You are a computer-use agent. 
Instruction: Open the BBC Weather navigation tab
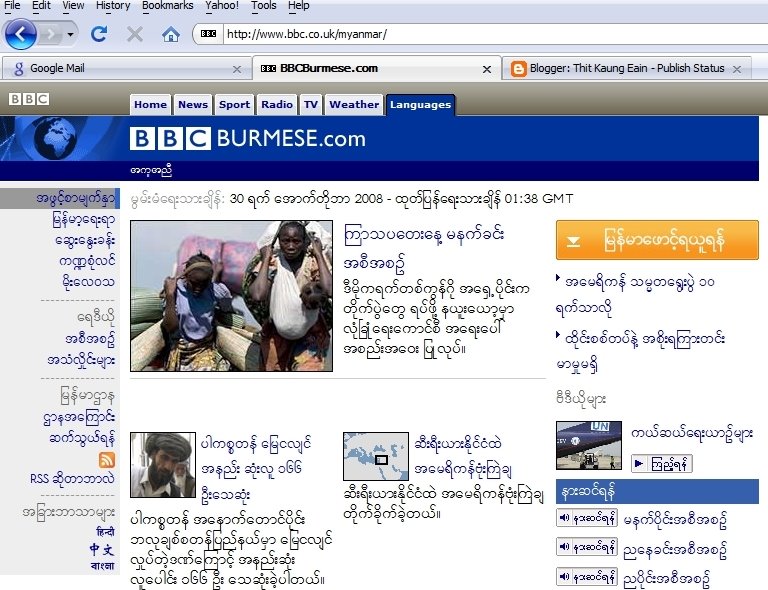[x=354, y=104]
